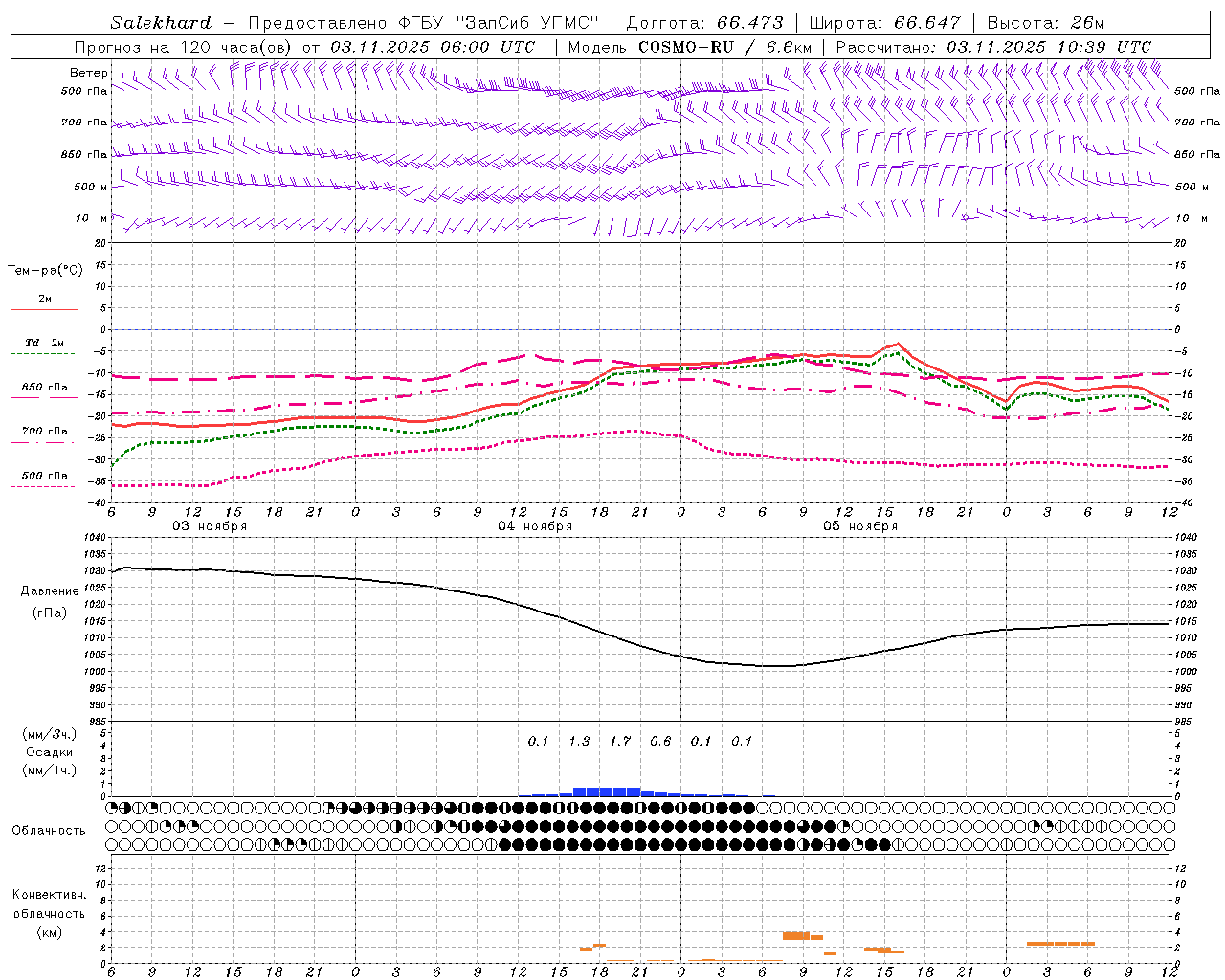Click the "700 гПа" temperature legend entry

[x=45, y=432]
